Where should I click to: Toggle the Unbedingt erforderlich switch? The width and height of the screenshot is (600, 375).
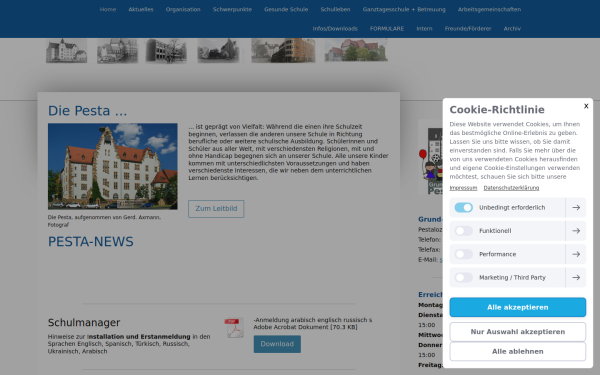463,207
